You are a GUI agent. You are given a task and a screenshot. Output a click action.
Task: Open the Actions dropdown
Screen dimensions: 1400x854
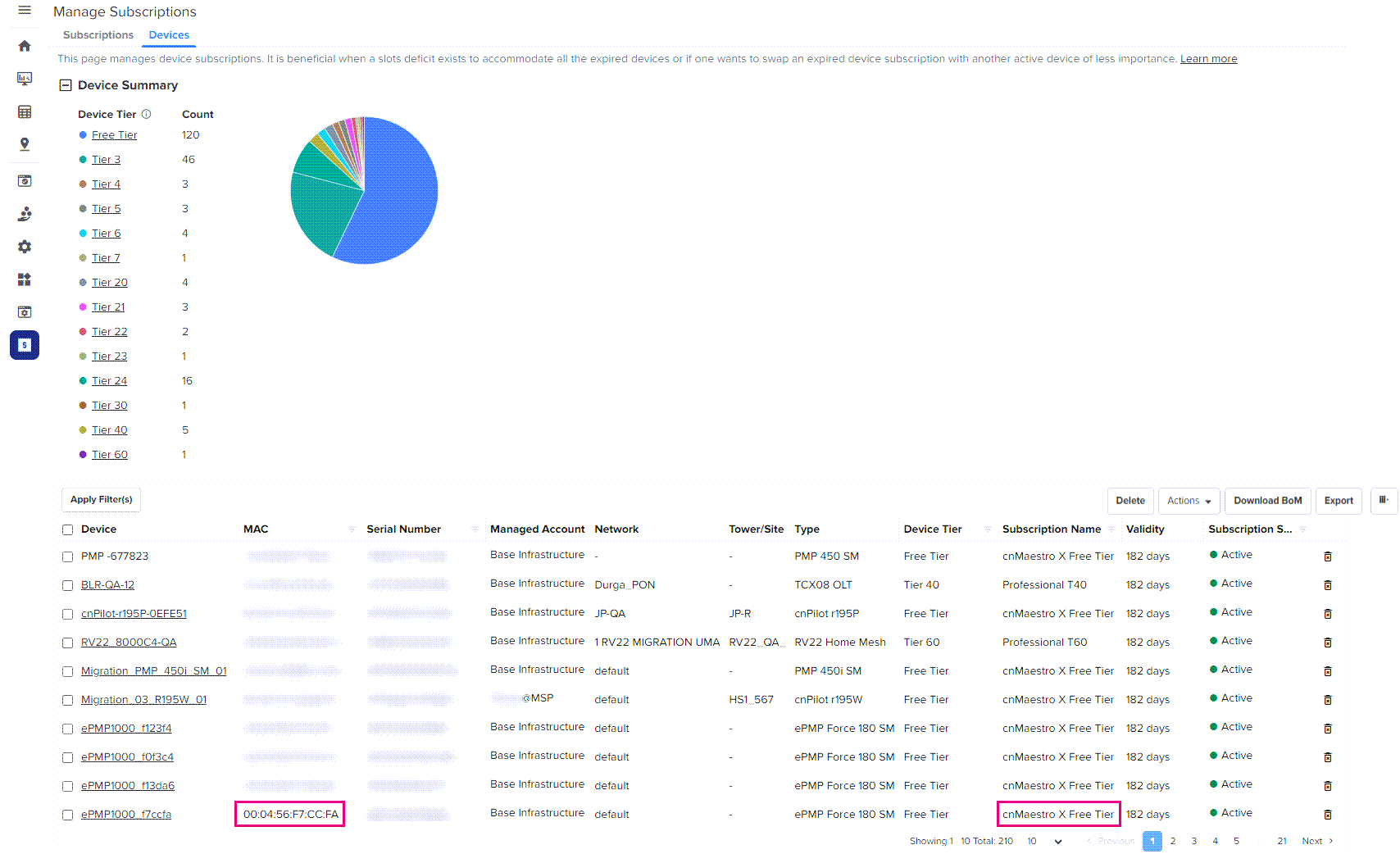(1189, 501)
